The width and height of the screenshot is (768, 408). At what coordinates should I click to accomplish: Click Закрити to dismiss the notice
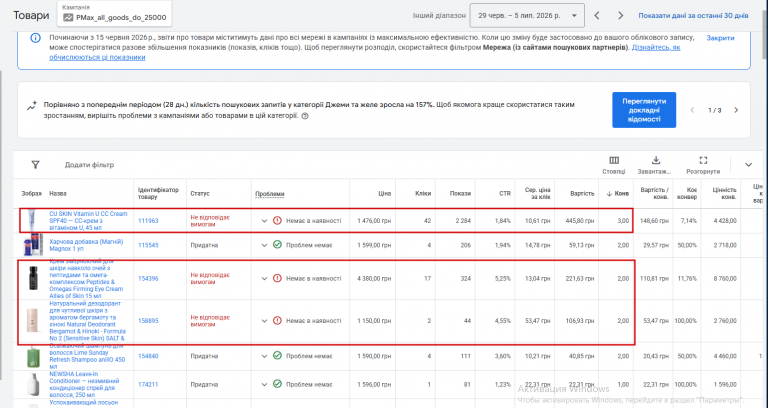pyautogui.click(x=720, y=38)
